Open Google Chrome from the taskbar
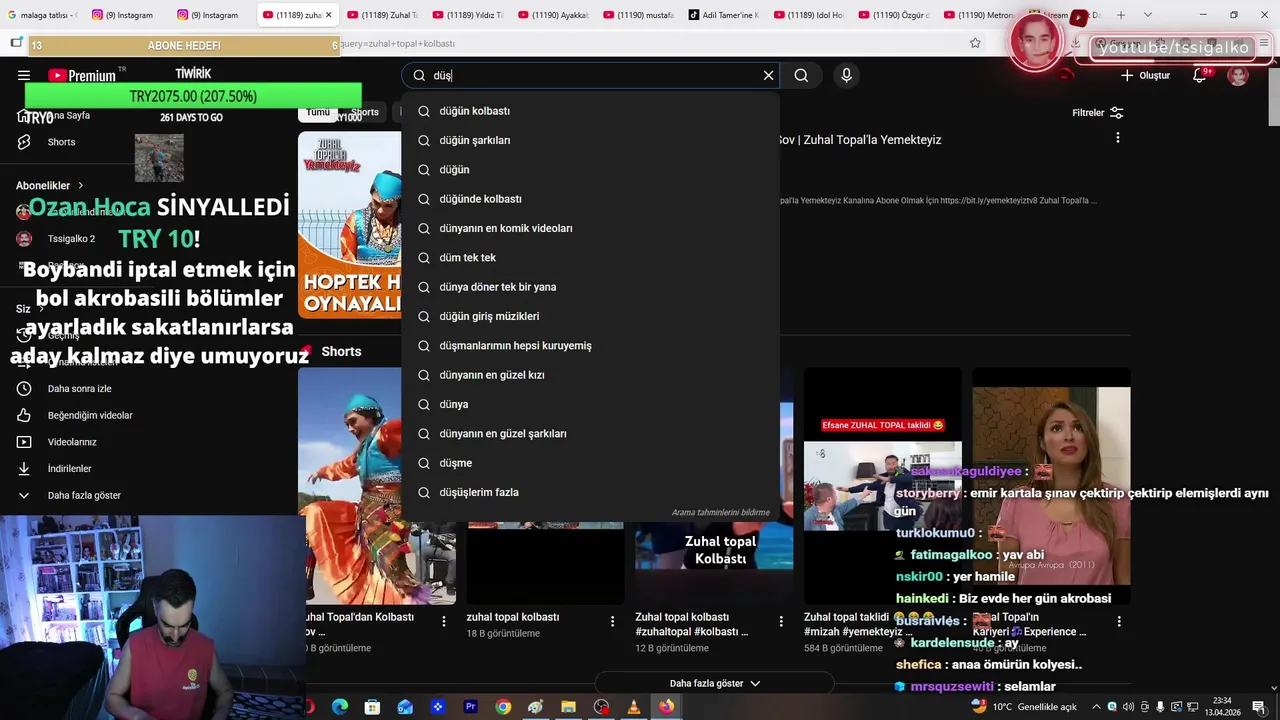The image size is (1280, 720). pyautogui.click(x=503, y=707)
